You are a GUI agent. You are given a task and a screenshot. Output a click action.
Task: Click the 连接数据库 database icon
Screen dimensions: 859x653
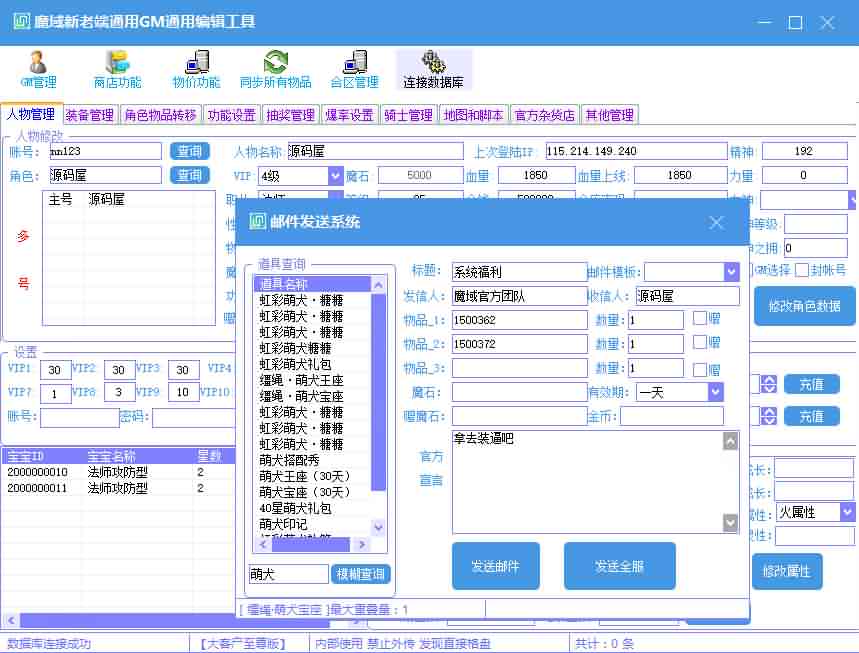point(433,68)
